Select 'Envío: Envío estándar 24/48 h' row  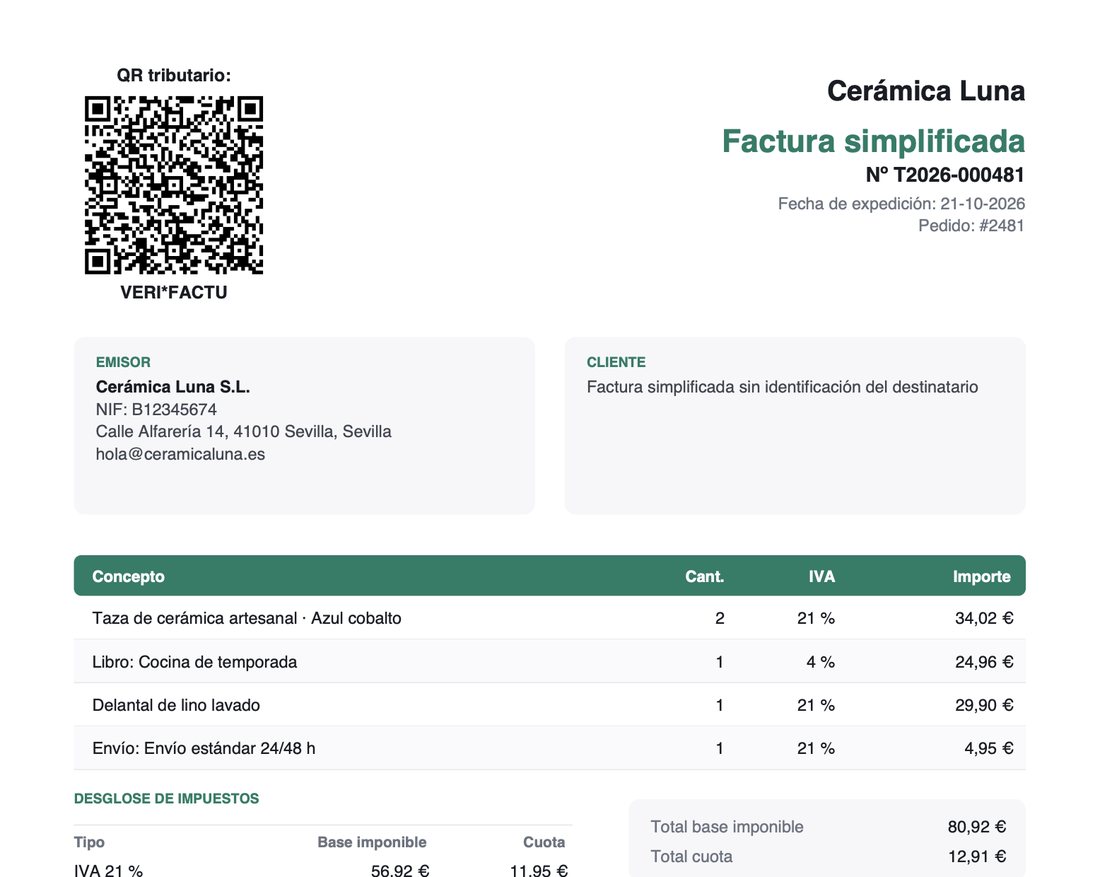coord(549,748)
